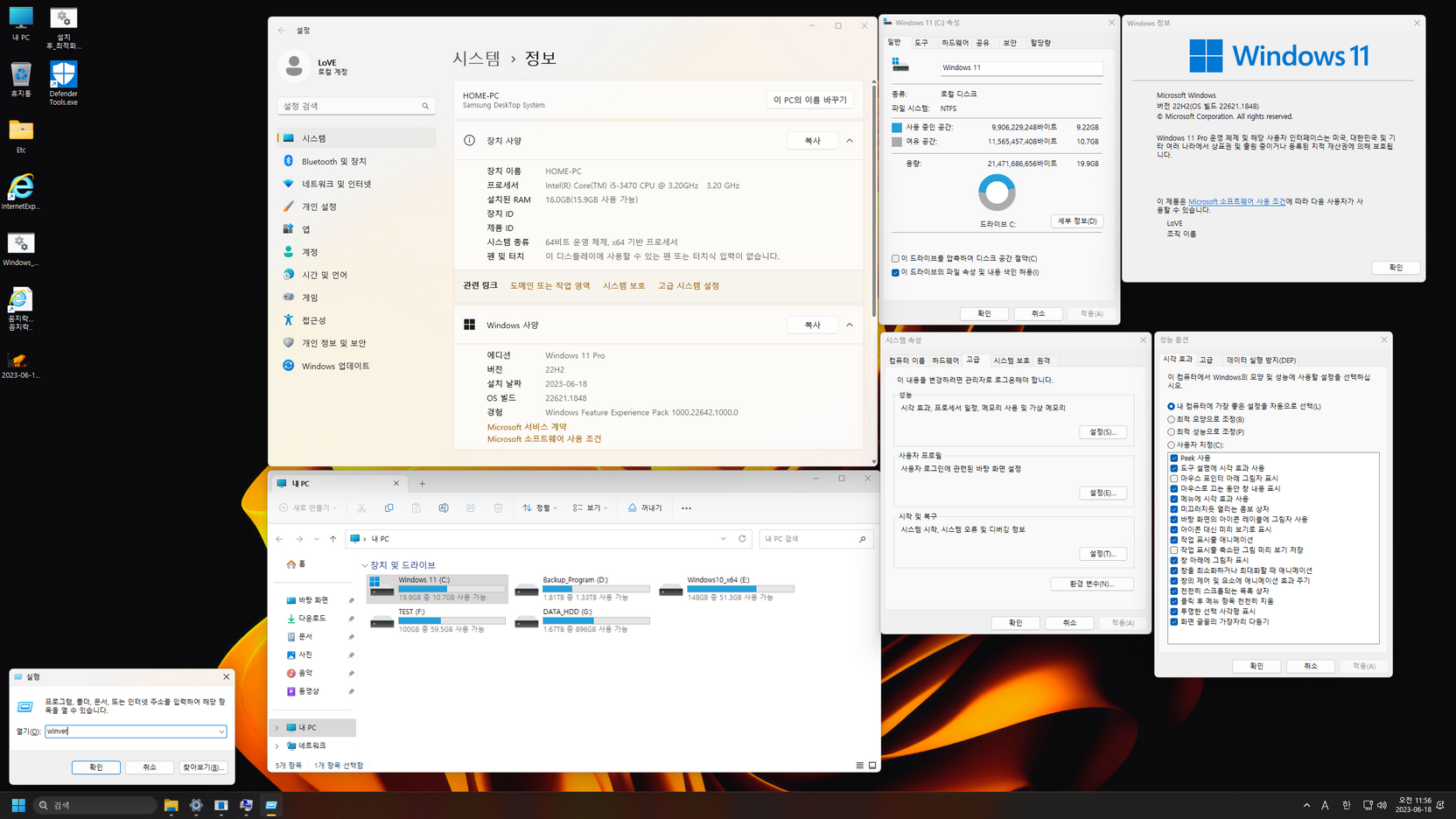The image size is (1456, 819).
Task: Expand the Explorer address bar history dropdown
Action: [x=723, y=539]
